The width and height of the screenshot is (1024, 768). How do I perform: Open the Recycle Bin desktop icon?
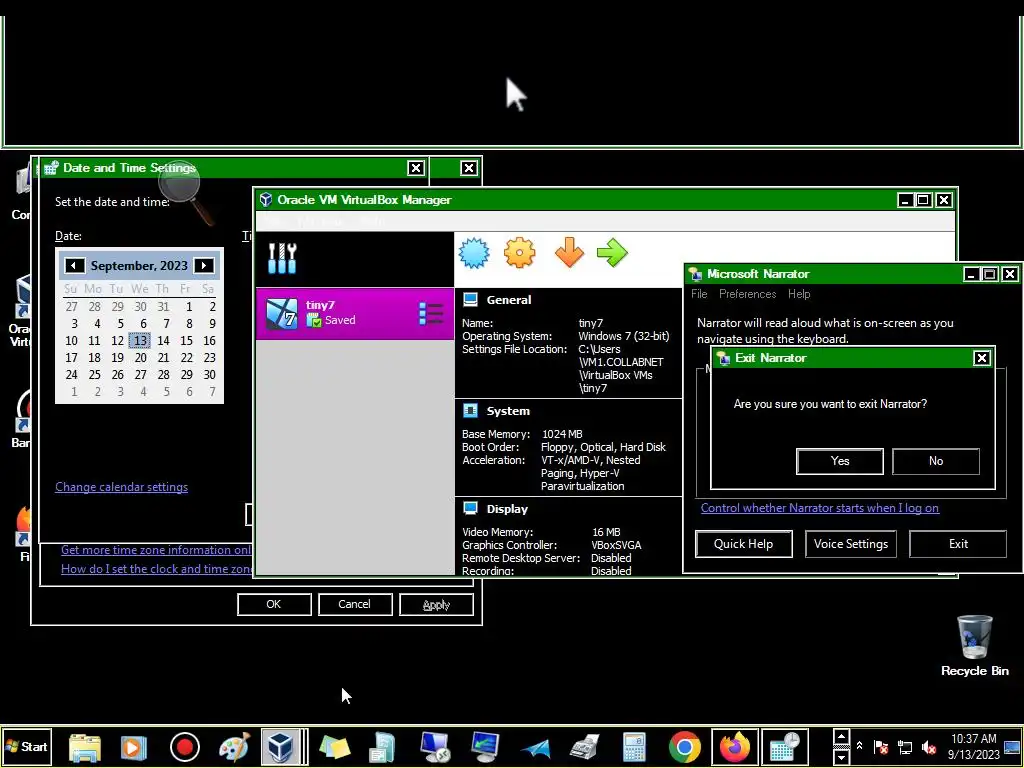pos(974,645)
